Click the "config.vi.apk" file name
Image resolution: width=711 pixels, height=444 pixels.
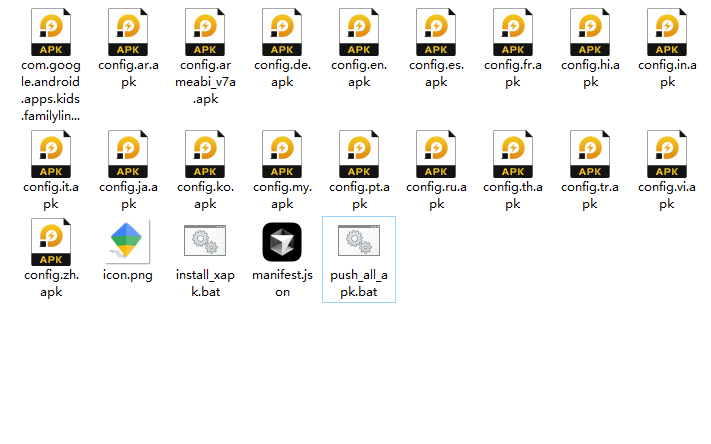pos(667,195)
